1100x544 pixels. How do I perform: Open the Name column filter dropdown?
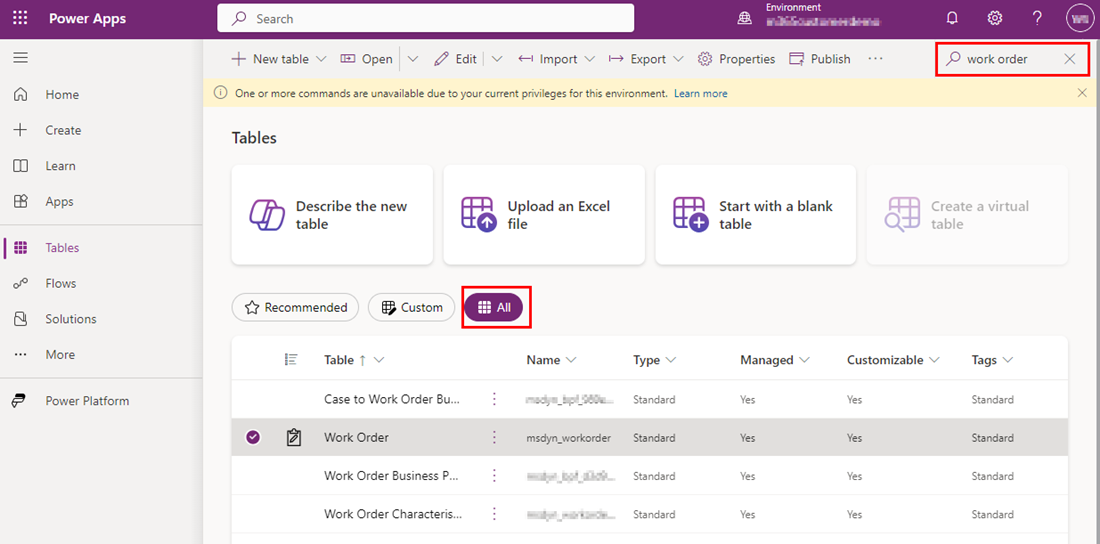[x=570, y=360]
